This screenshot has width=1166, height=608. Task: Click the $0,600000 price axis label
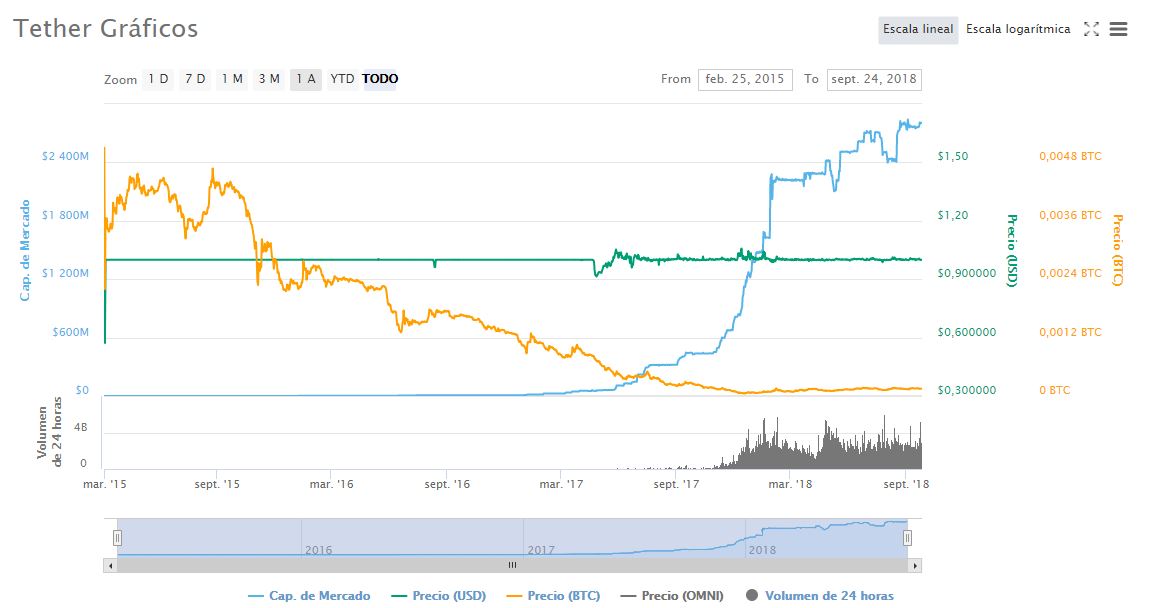tap(967, 332)
